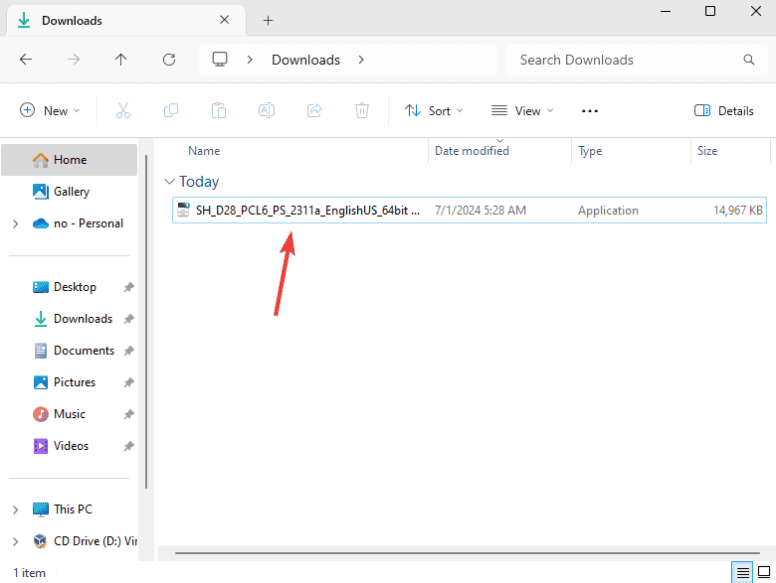The width and height of the screenshot is (776, 583).
Task: Switch to large thumbnails view in status bar
Action: [764, 573]
